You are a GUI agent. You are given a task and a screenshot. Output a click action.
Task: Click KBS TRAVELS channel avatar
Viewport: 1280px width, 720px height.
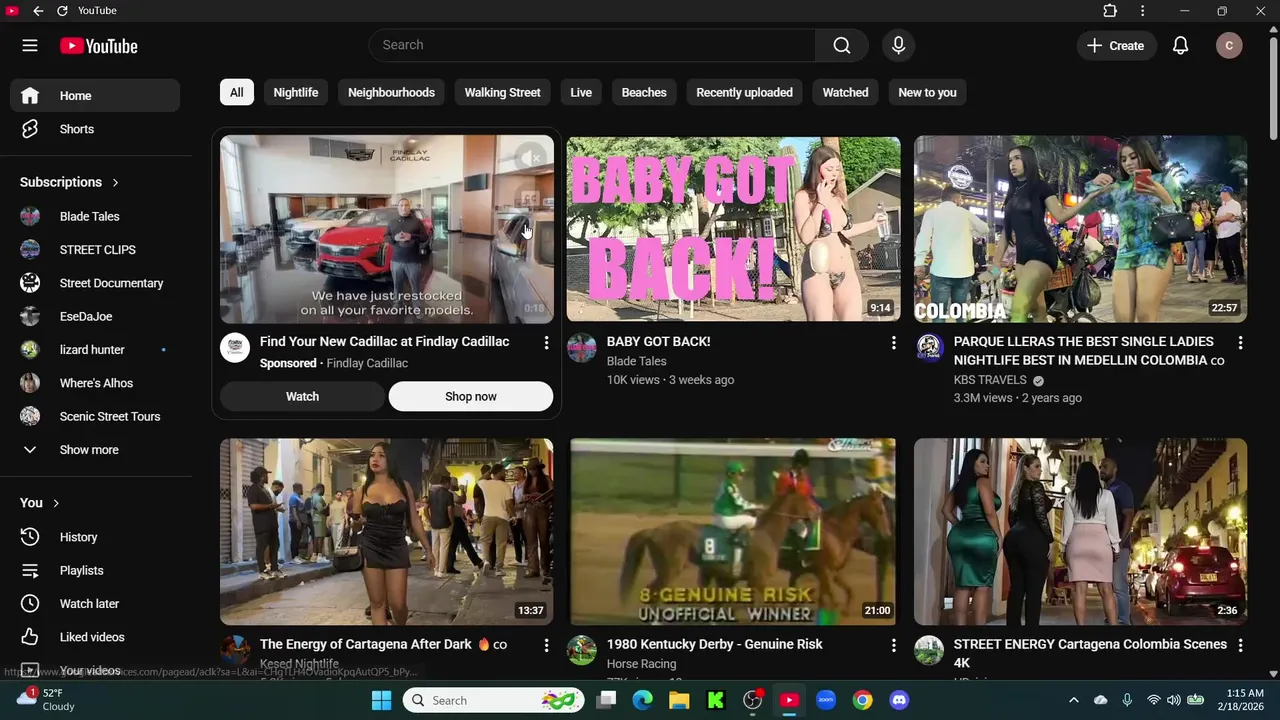click(x=929, y=348)
